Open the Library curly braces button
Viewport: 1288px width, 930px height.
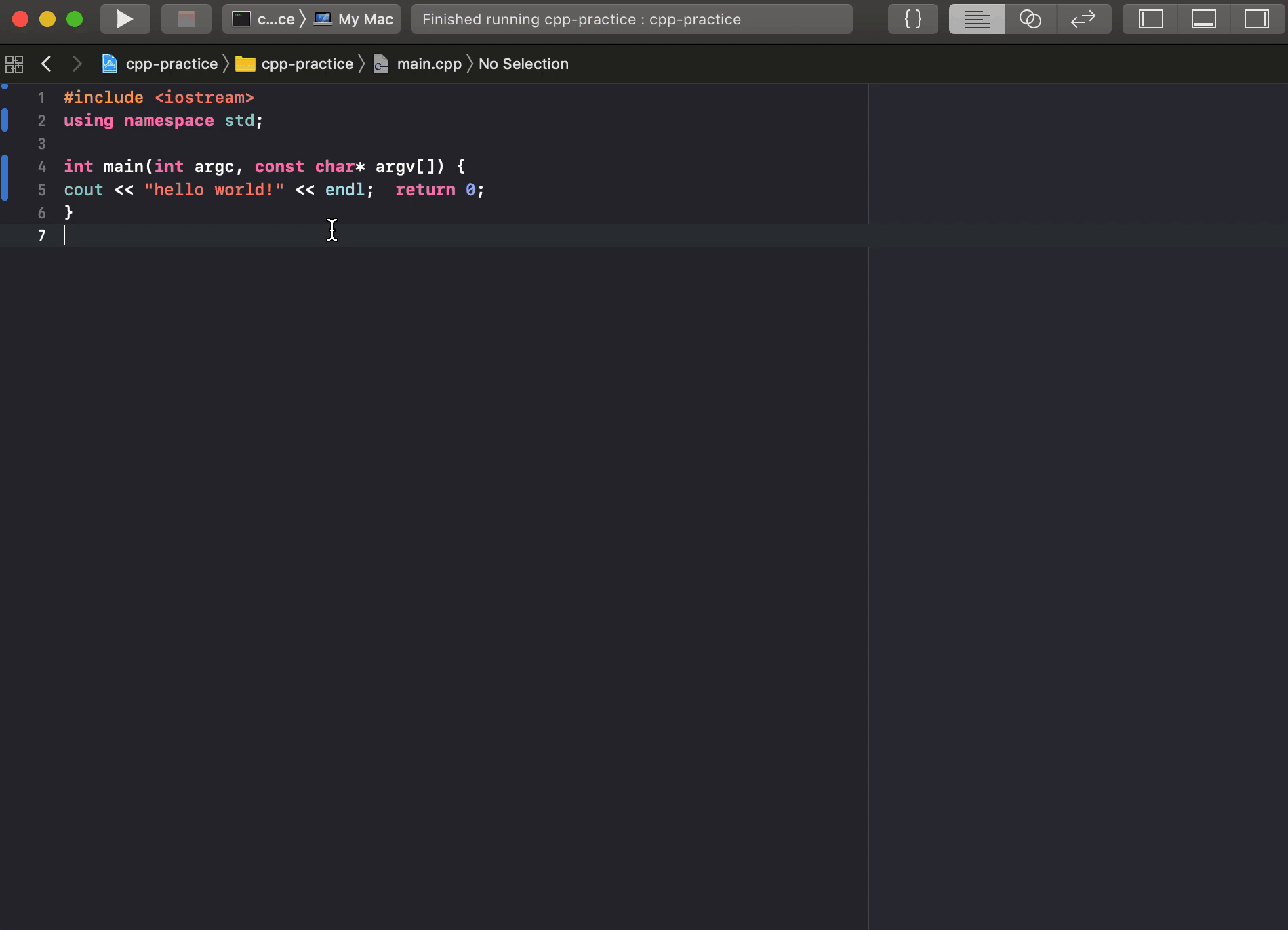(x=913, y=19)
